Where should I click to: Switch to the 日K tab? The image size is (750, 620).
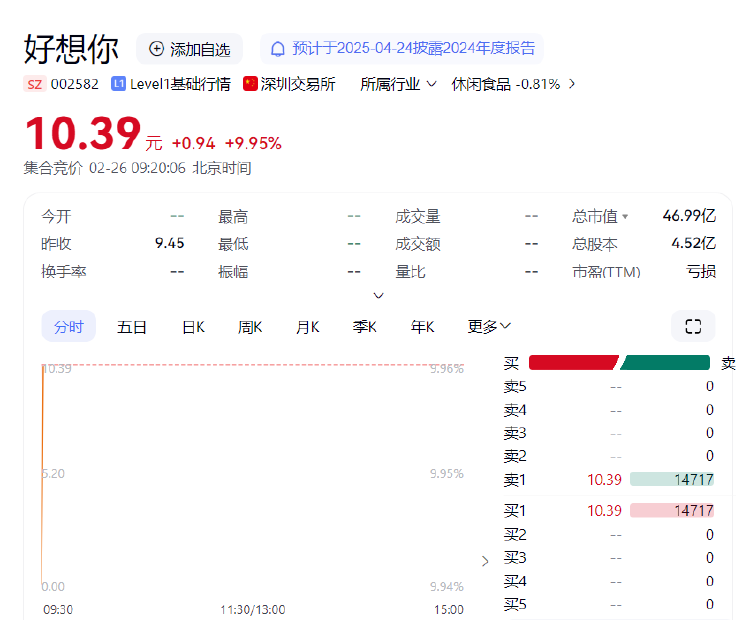(x=193, y=327)
